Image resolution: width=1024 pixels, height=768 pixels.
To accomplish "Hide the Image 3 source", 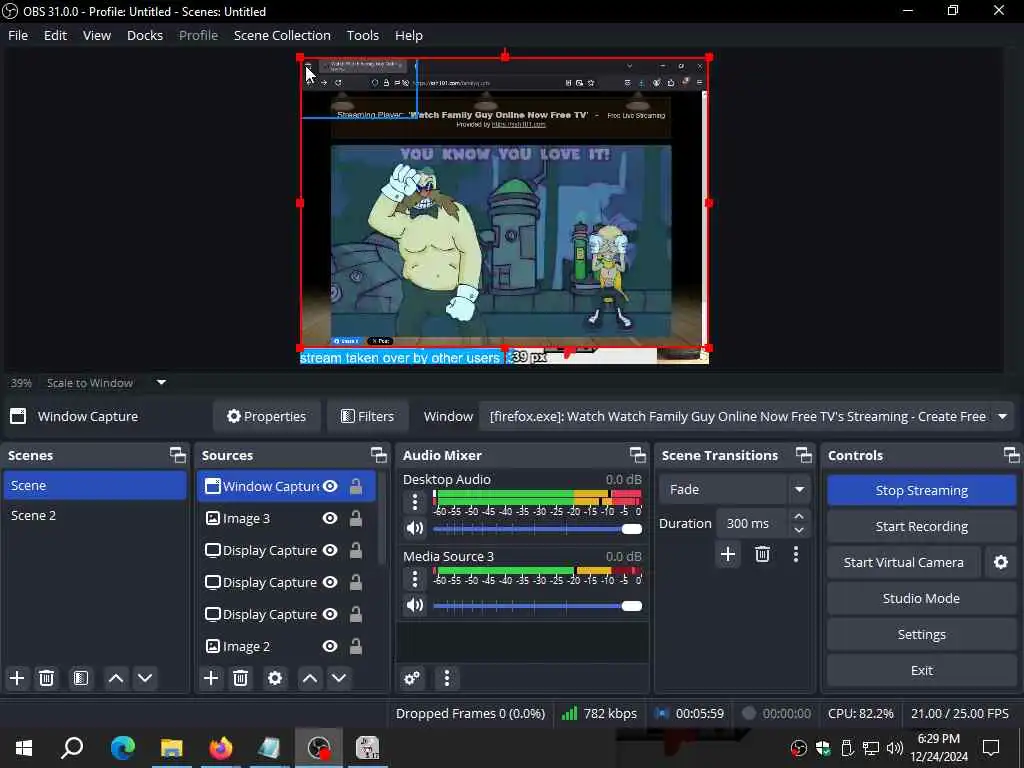I will (330, 518).
